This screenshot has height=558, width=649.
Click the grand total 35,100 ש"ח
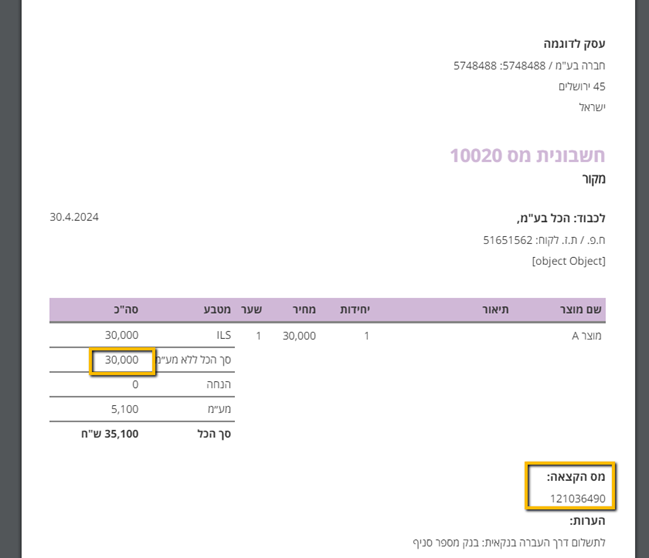coord(110,434)
